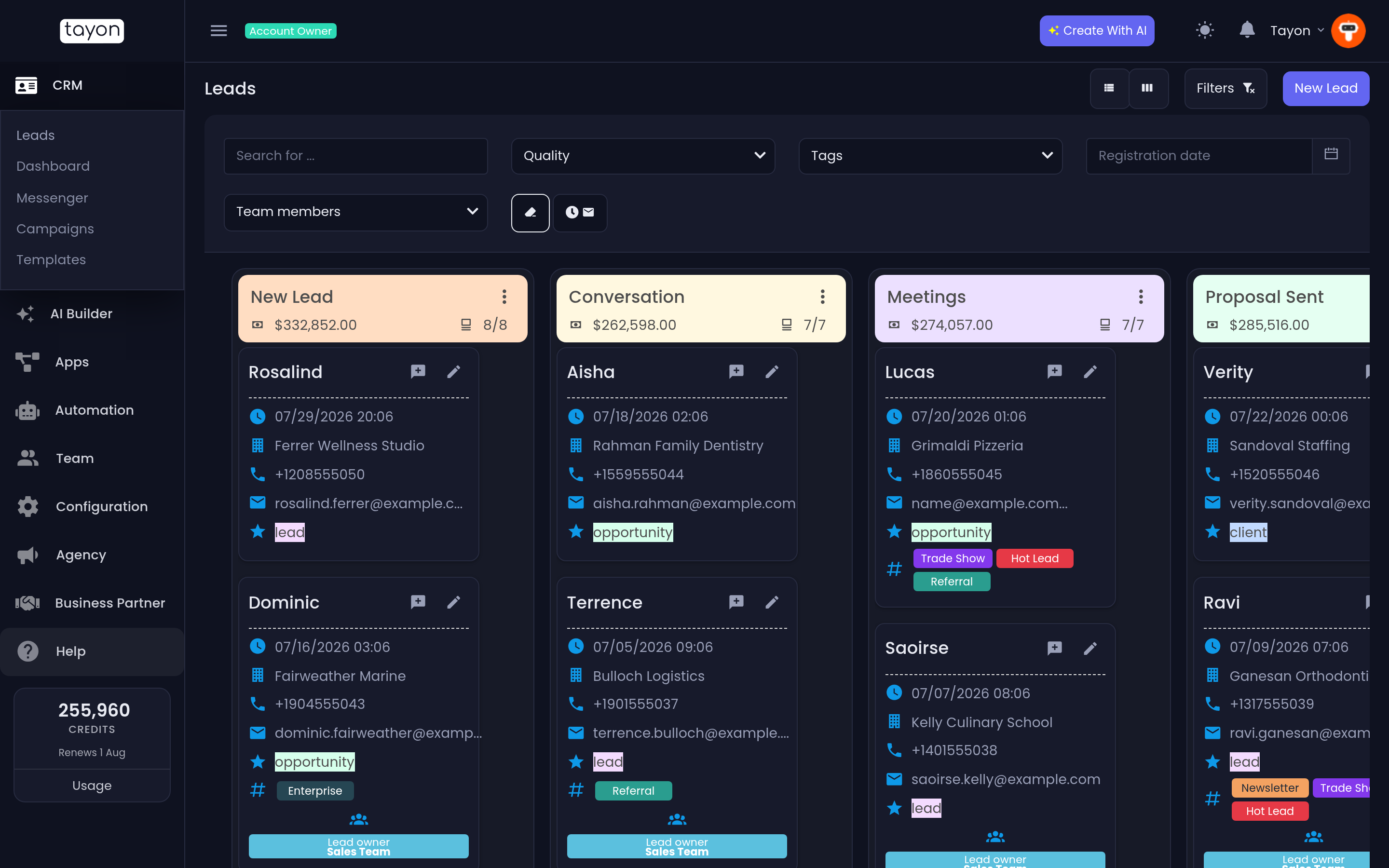Screen dimensions: 1389x868
Task: Click the New Lead button
Action: tap(1326, 88)
